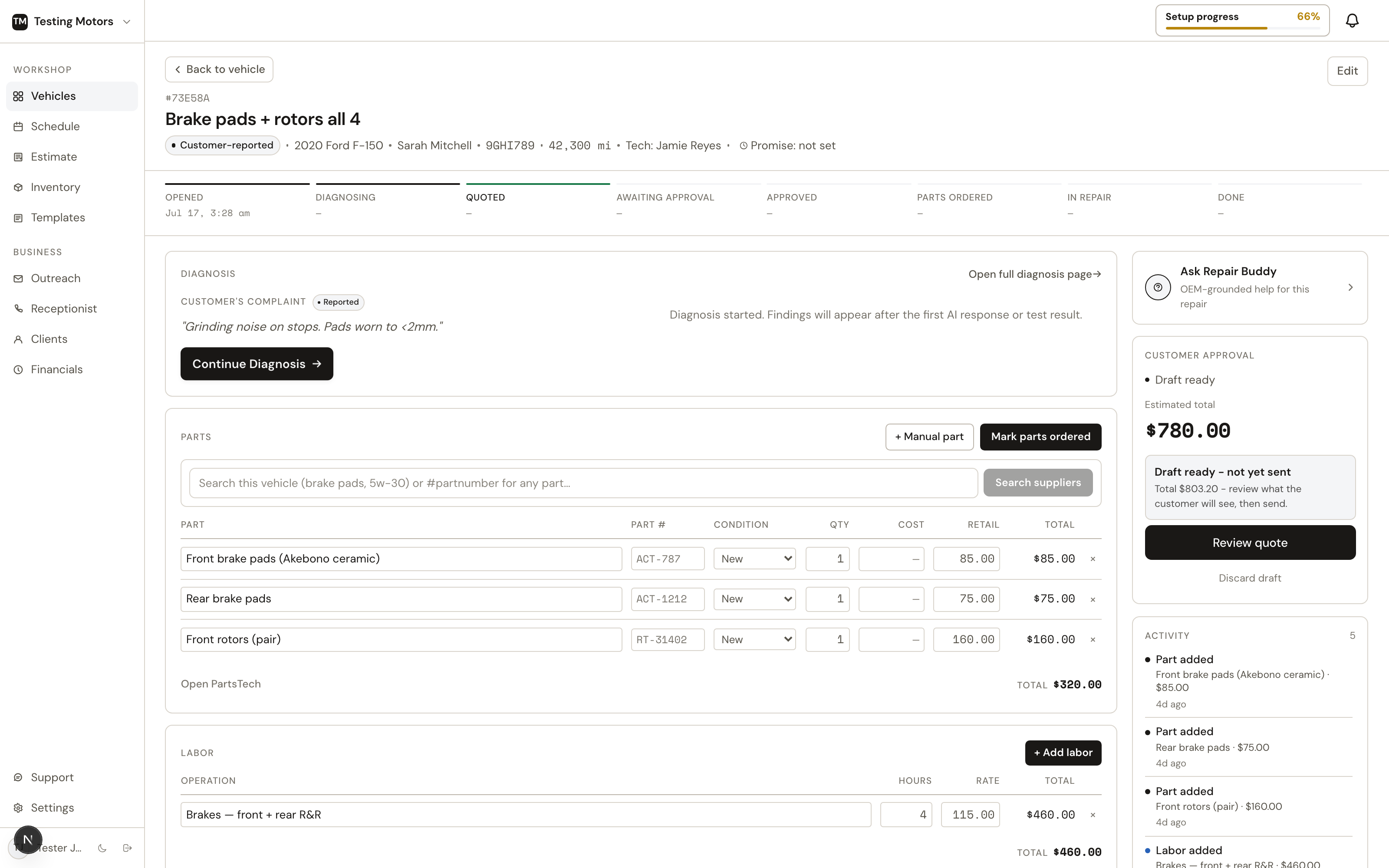Open Vehicles in the sidebar
This screenshot has width=1389, height=868.
click(72, 96)
